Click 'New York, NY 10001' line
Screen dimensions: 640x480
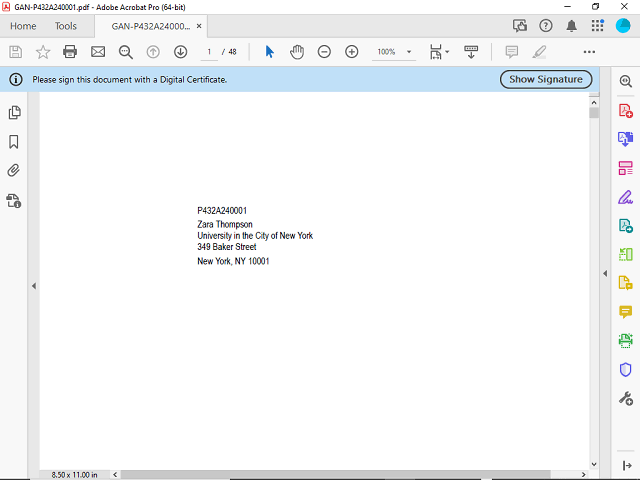coord(233,261)
